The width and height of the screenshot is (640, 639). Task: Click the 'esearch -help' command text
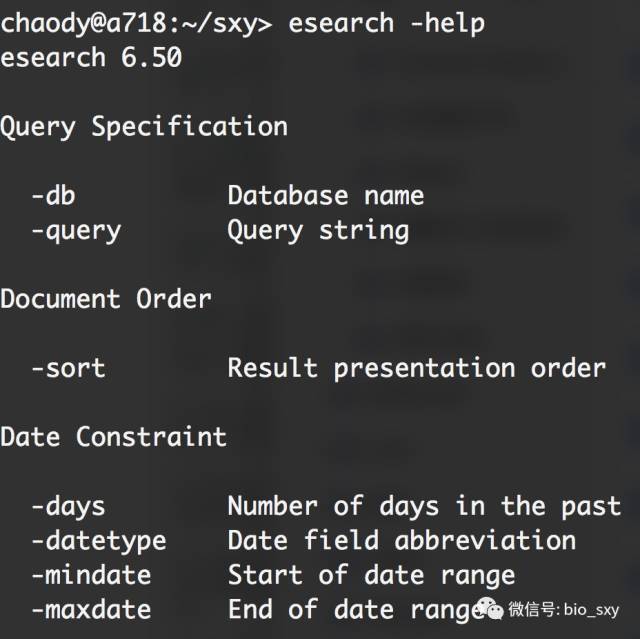387,24
